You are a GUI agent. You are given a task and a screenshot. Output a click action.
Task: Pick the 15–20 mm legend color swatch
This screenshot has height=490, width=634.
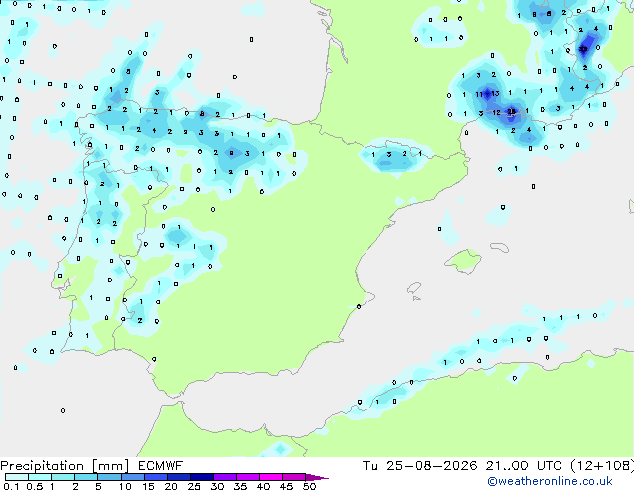(155, 477)
